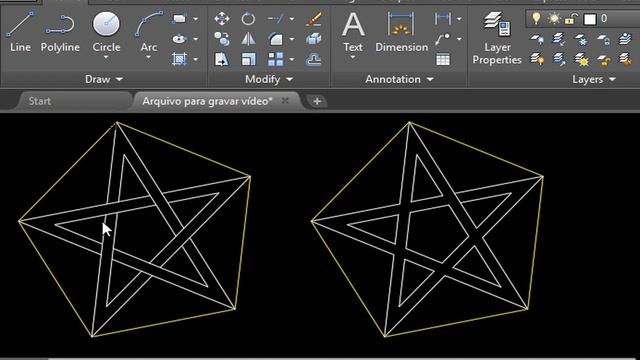
Task: Open the Leader dropdown arrow
Action: tap(459, 39)
